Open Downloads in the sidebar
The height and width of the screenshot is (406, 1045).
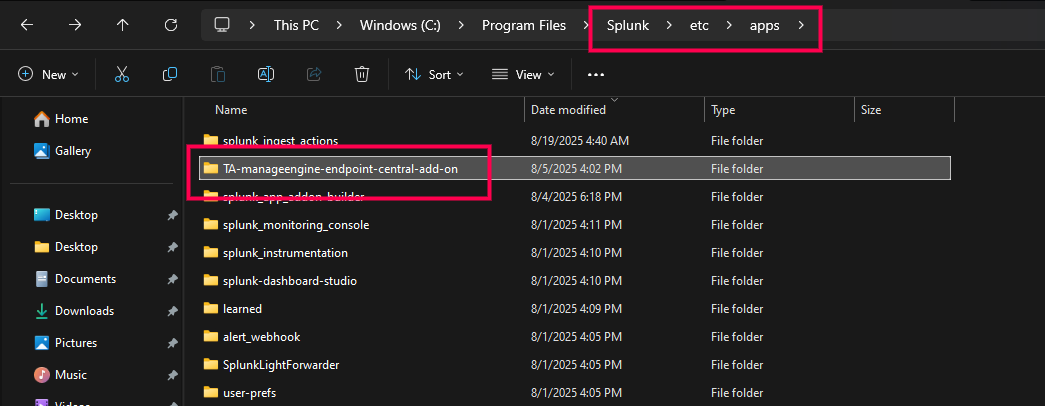coord(84,311)
